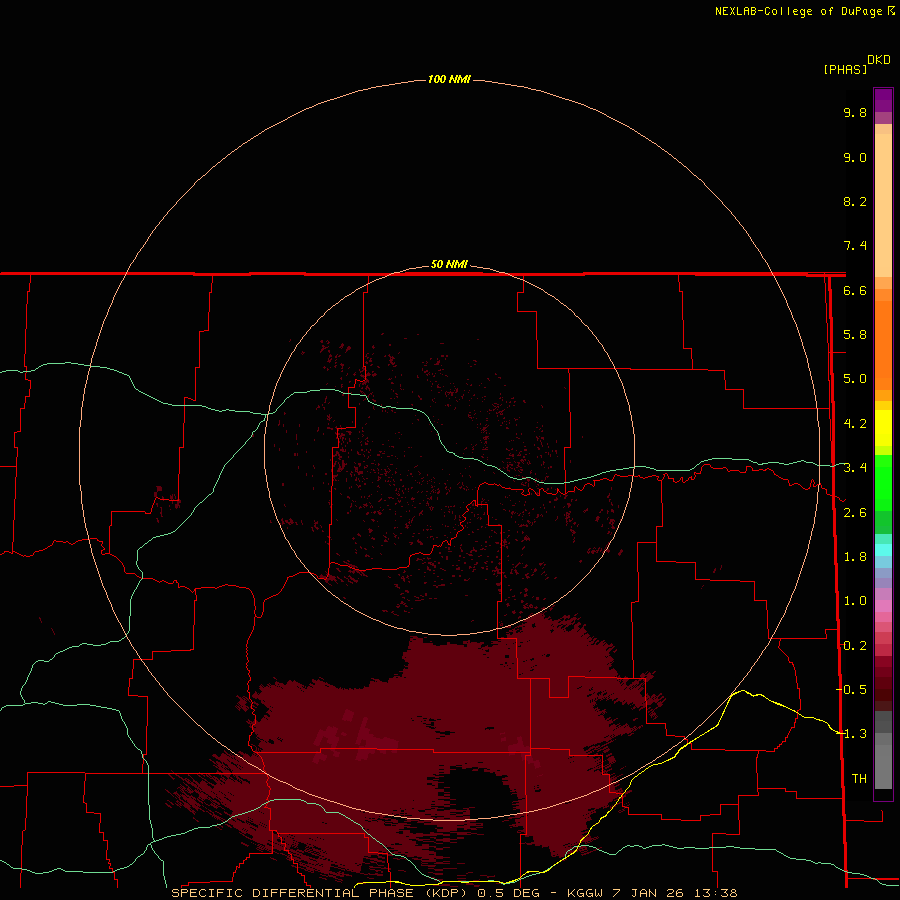The width and height of the screenshot is (900, 900).
Task: Click the 9.0 value on the color scale
Action: (855, 158)
